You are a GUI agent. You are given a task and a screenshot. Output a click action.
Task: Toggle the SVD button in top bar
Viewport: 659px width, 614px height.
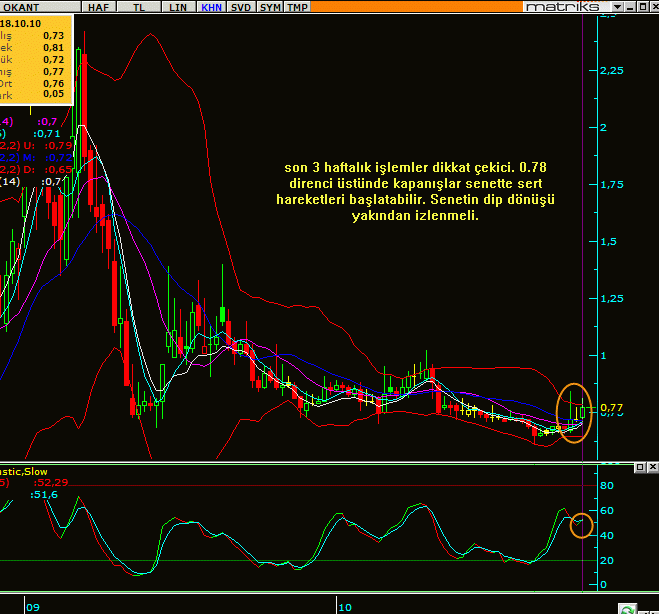pos(241,7)
